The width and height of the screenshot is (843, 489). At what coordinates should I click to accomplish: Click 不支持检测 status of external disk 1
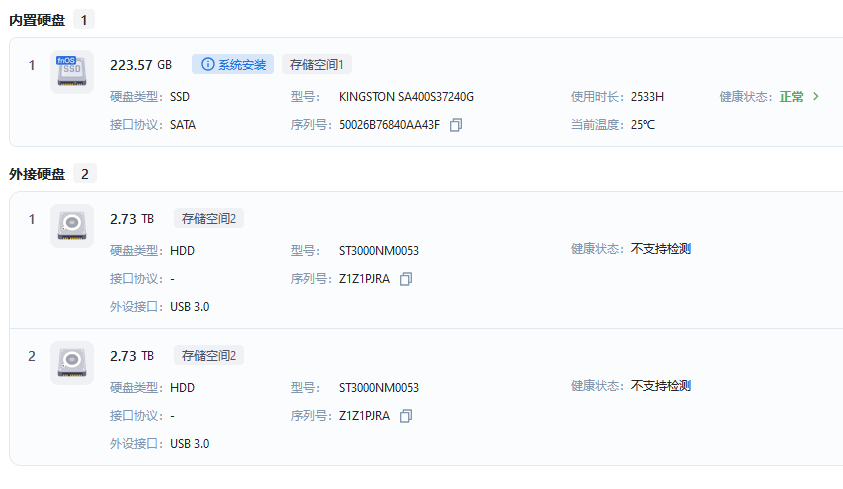(661, 249)
